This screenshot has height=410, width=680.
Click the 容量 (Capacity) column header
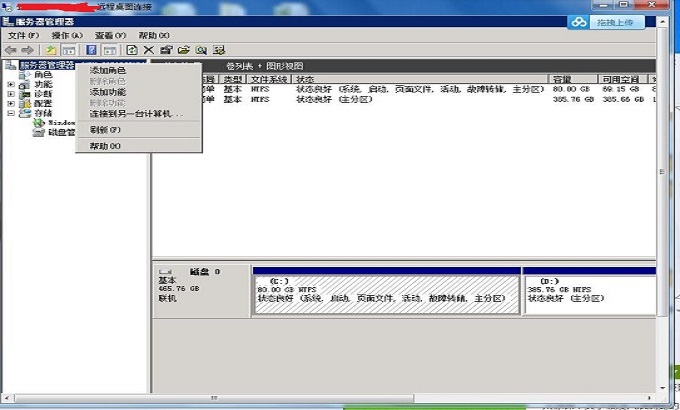click(x=562, y=79)
